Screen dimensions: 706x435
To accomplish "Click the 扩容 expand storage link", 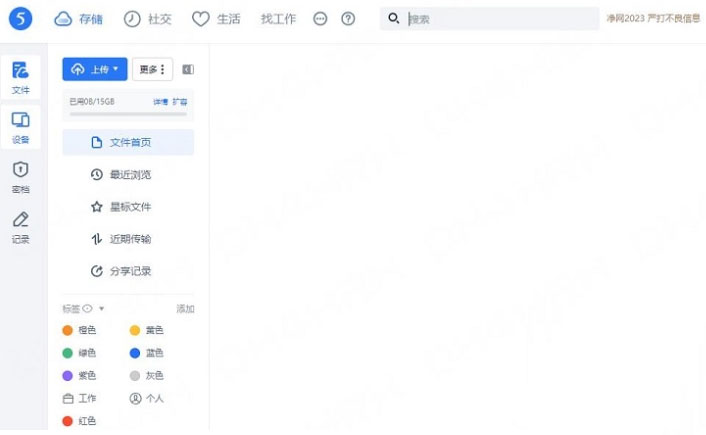I will [x=180, y=102].
